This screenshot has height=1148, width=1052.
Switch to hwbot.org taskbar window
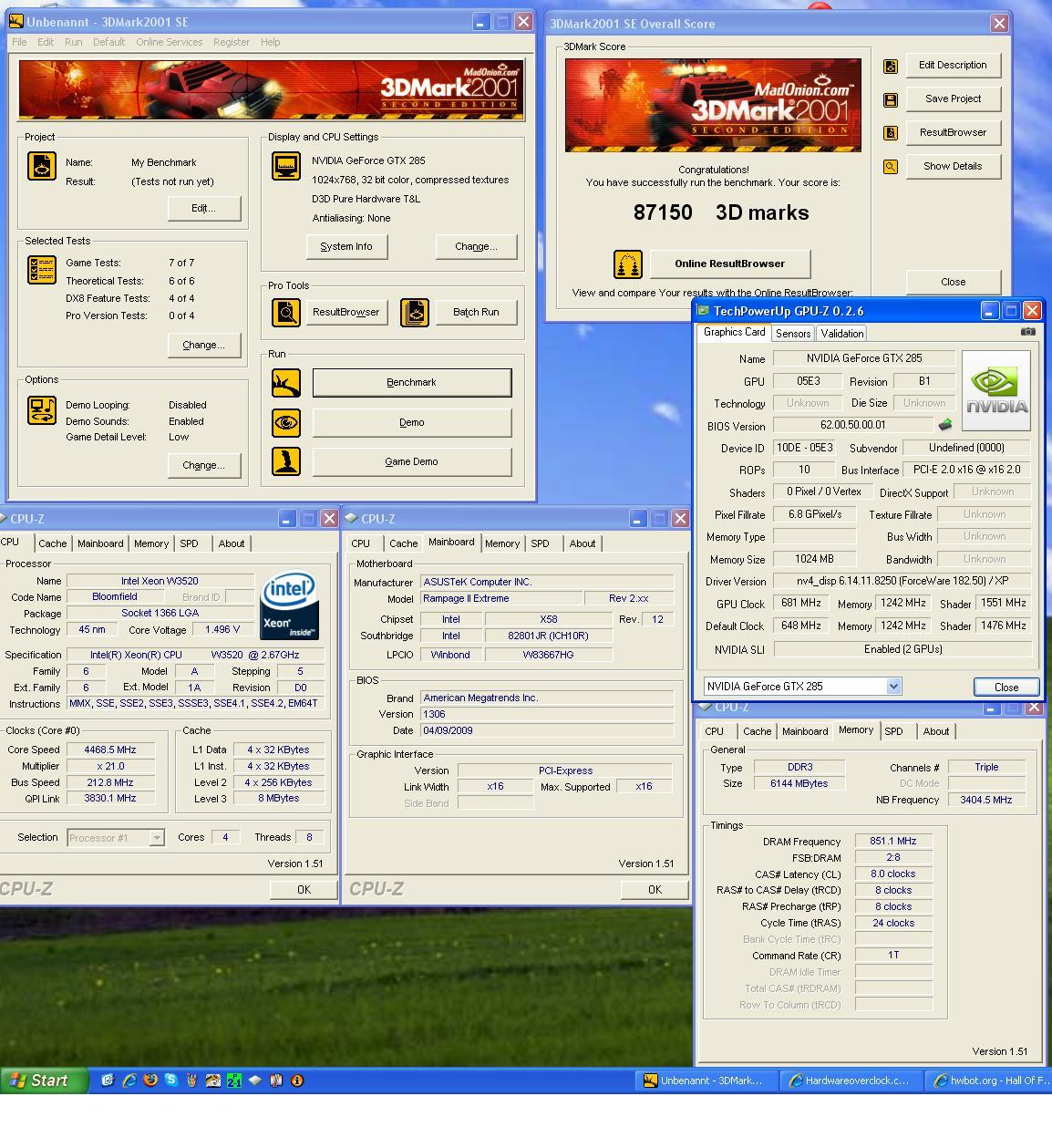click(x=989, y=1081)
